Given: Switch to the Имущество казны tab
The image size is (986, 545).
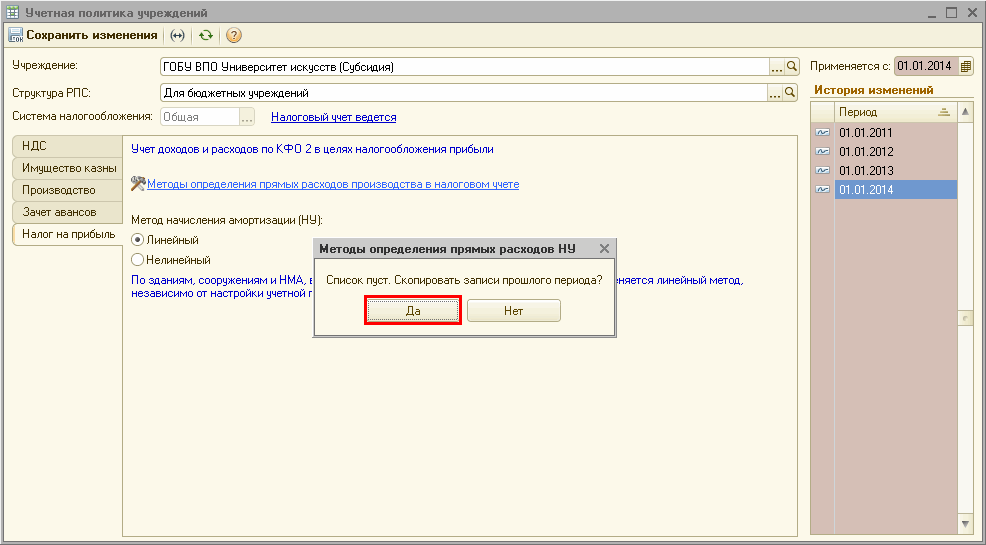Looking at the screenshot, I should click(x=68, y=168).
